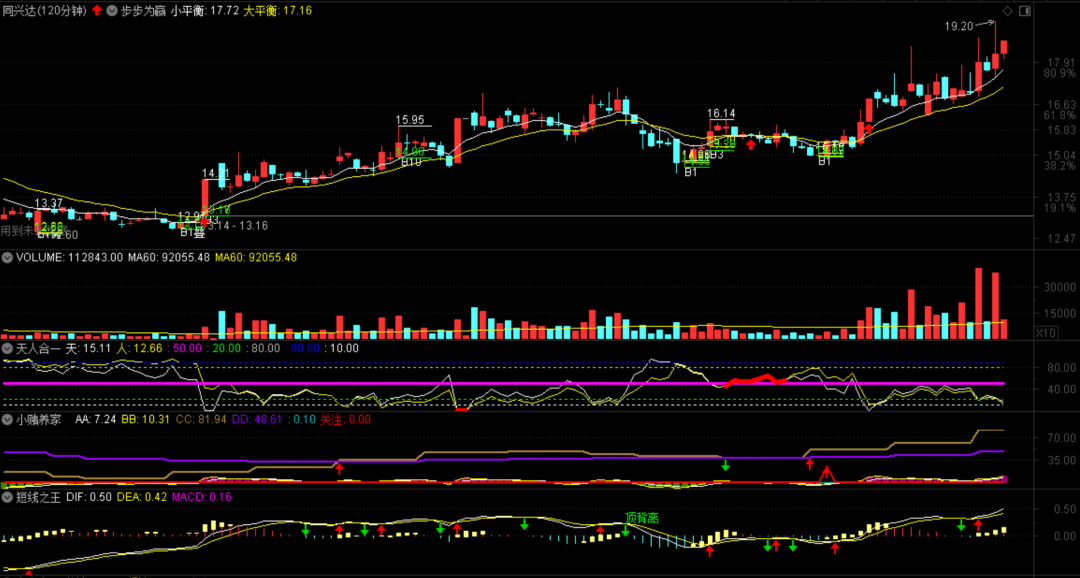Open the 短线之王 indicator dropdown arrow
Viewport: 1080px width, 578px height.
point(8,496)
